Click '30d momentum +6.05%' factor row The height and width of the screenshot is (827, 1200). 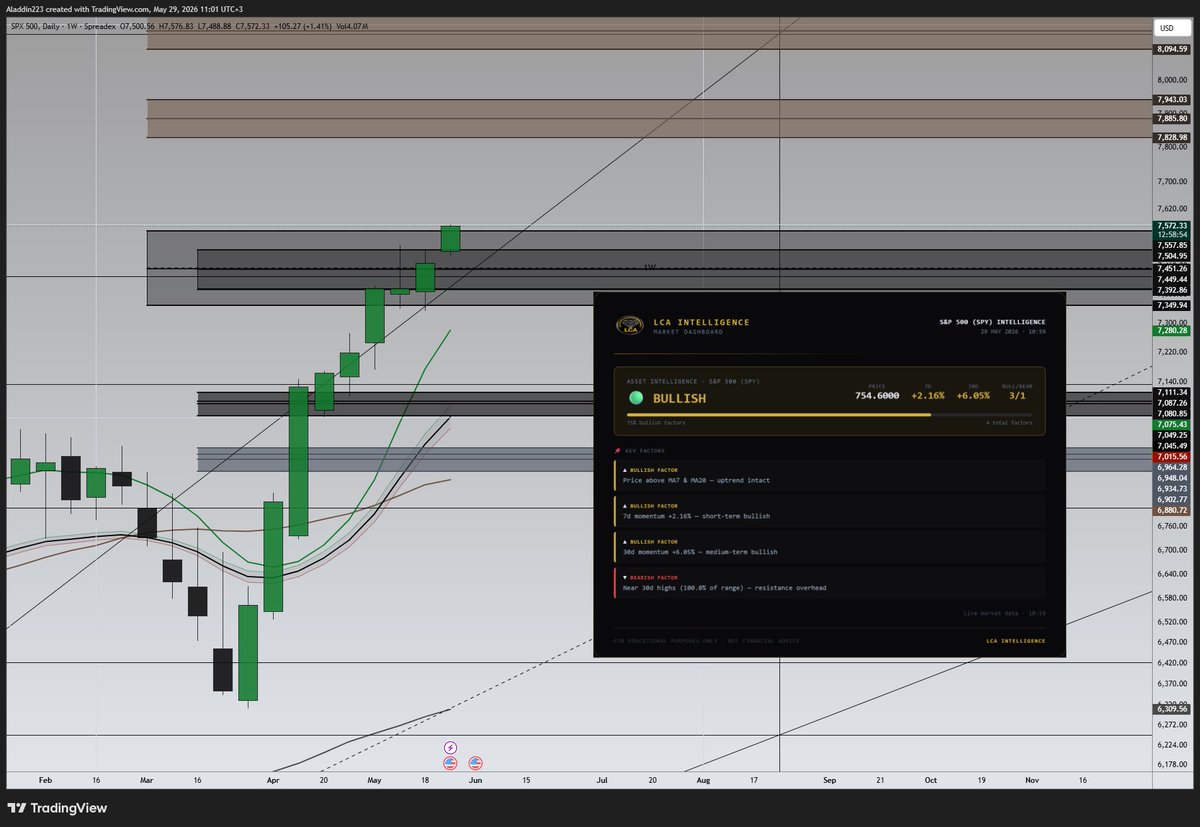(830, 547)
